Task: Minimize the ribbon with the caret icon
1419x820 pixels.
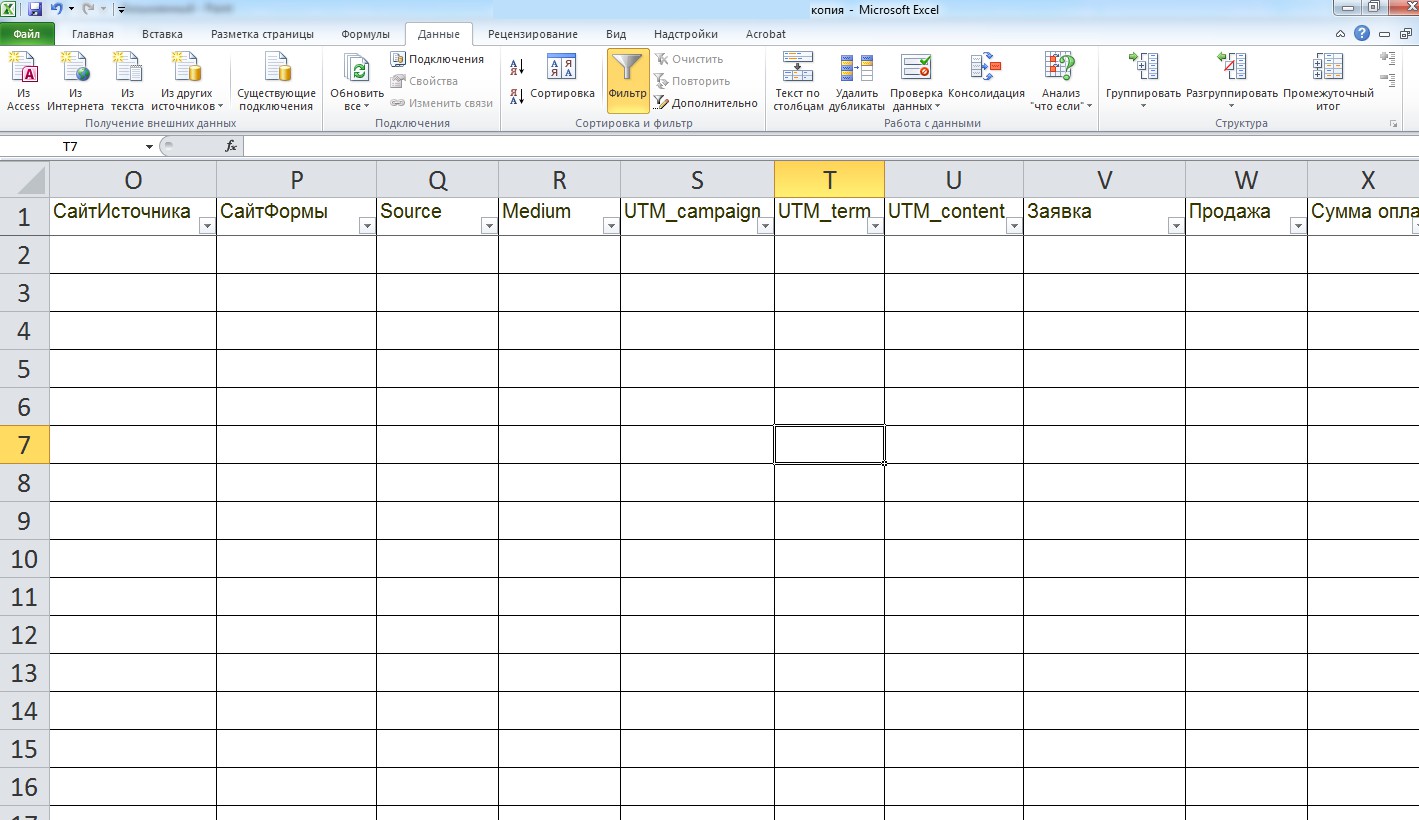Action: pyautogui.click(x=1341, y=34)
